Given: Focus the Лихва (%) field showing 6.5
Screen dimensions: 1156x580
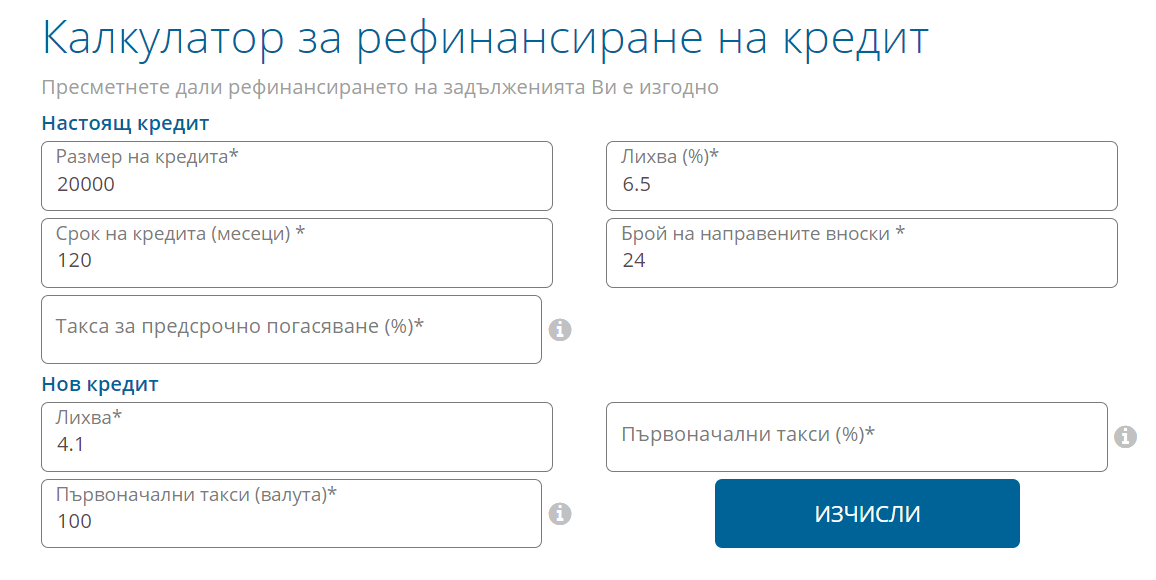Looking at the screenshot, I should point(861,176).
